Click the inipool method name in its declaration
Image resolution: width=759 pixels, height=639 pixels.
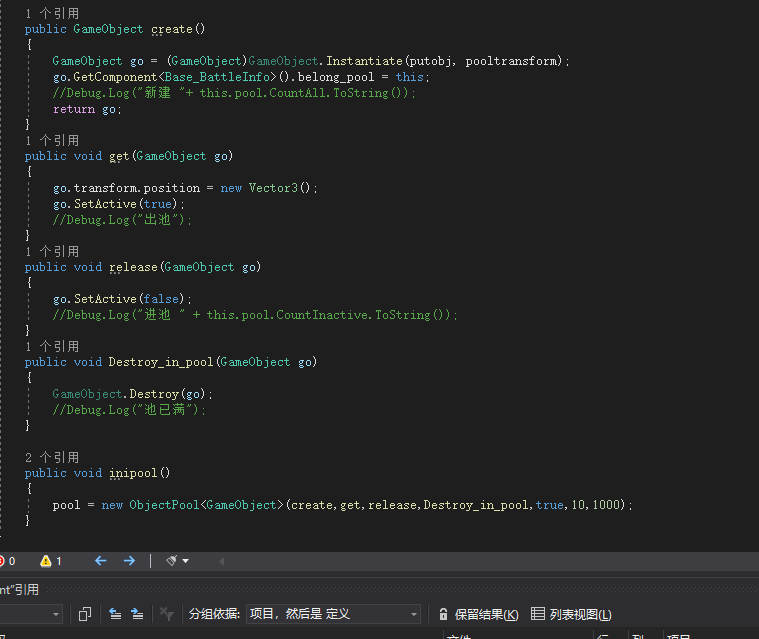pos(133,473)
